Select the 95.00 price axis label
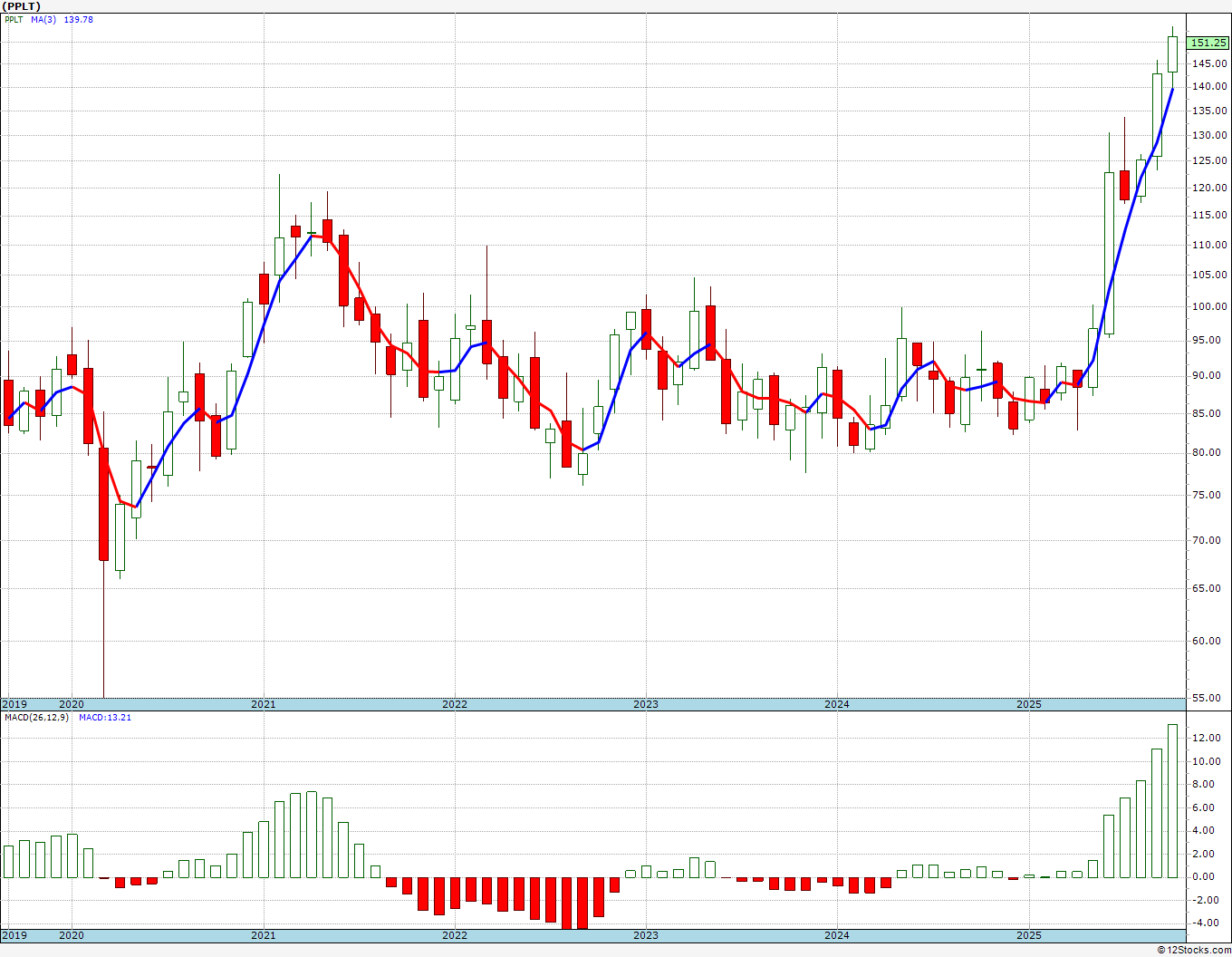 (1208, 340)
